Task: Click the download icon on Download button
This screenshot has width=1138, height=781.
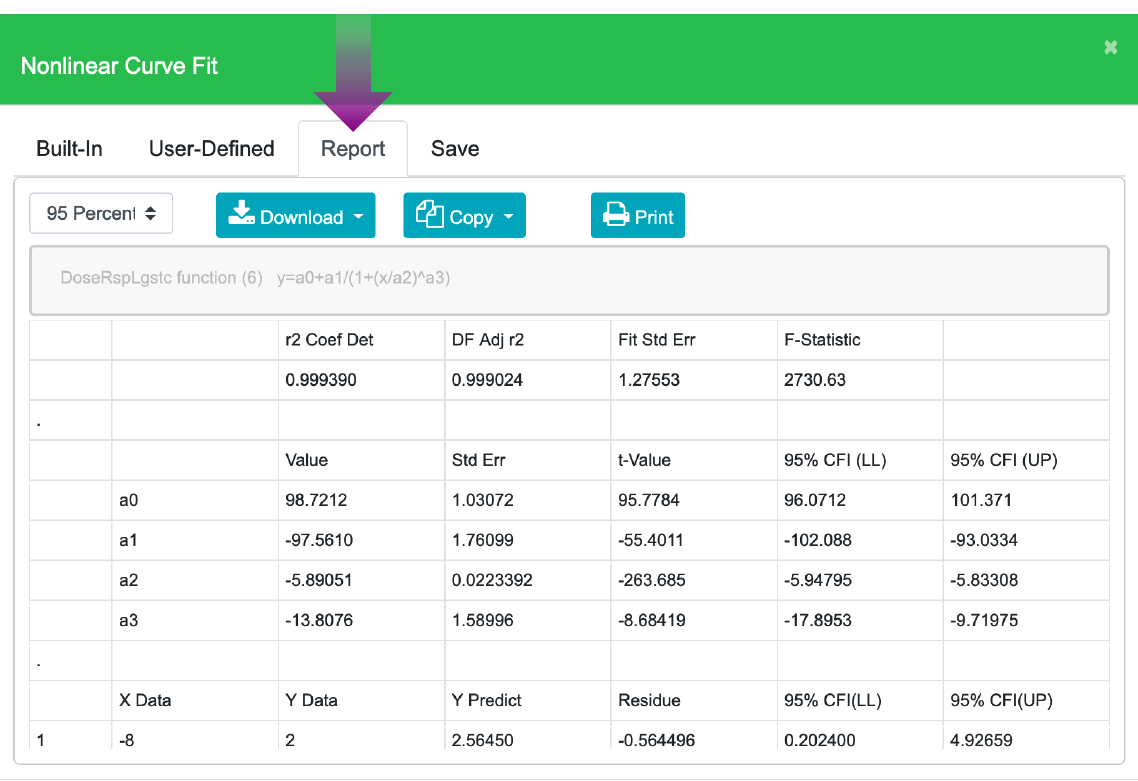Action: pyautogui.click(x=241, y=215)
